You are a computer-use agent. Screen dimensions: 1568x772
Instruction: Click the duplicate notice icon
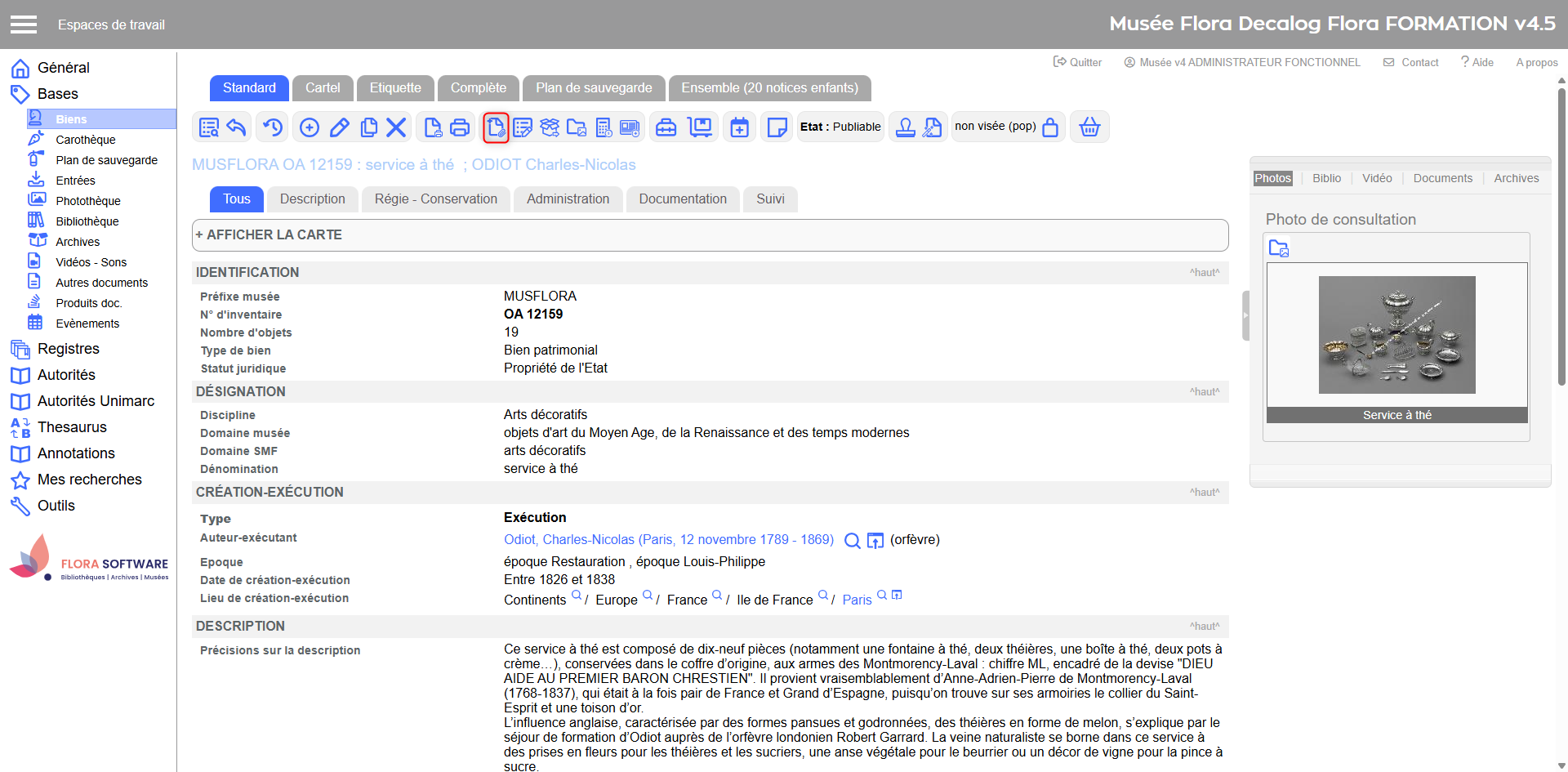pyautogui.click(x=369, y=127)
